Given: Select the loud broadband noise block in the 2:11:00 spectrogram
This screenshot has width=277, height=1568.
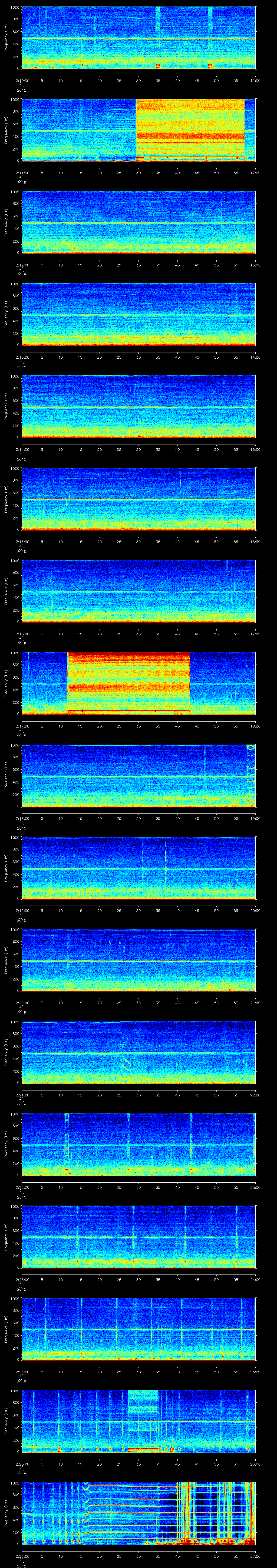Looking at the screenshot, I should [190, 130].
